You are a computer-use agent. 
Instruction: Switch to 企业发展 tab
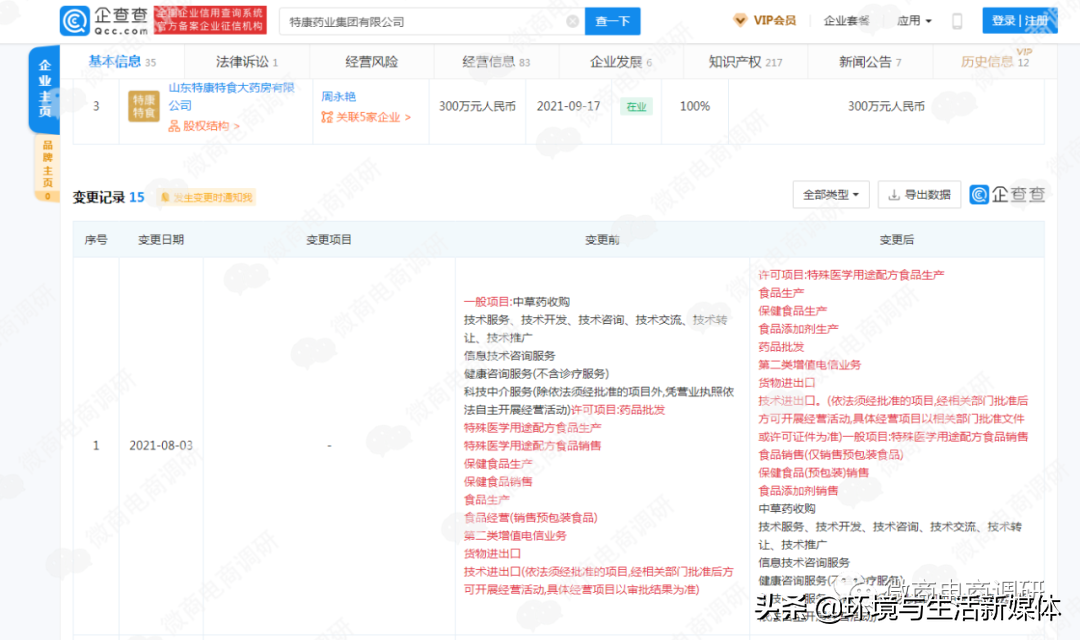pyautogui.click(x=621, y=61)
